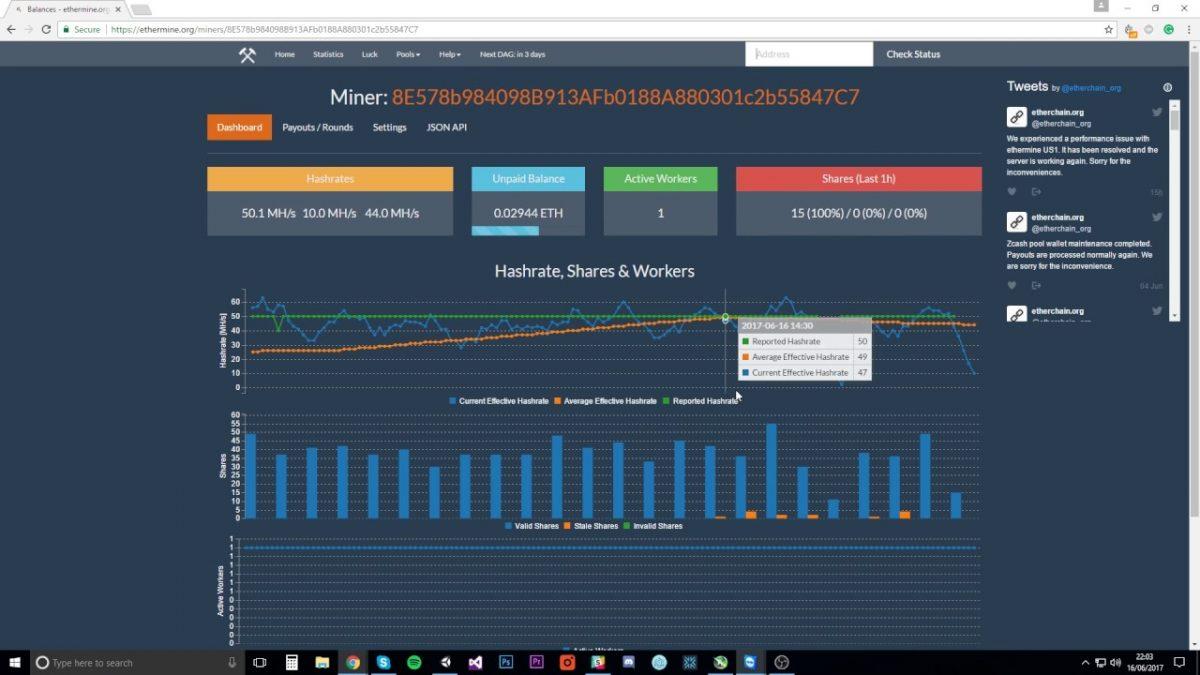Open the JSON API tab
Image resolution: width=1200 pixels, height=675 pixels.
[446, 128]
